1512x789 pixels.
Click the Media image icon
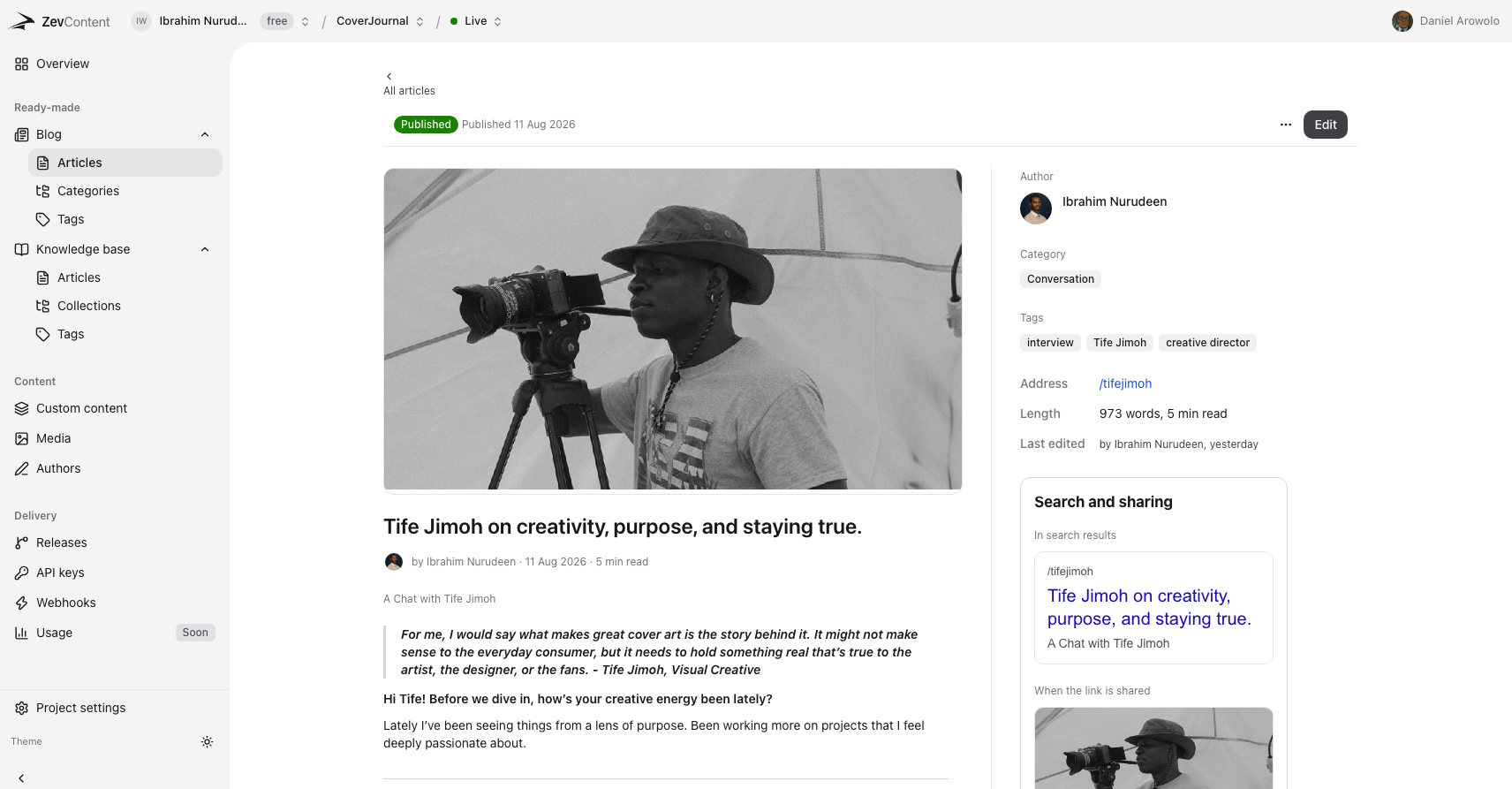pos(21,438)
